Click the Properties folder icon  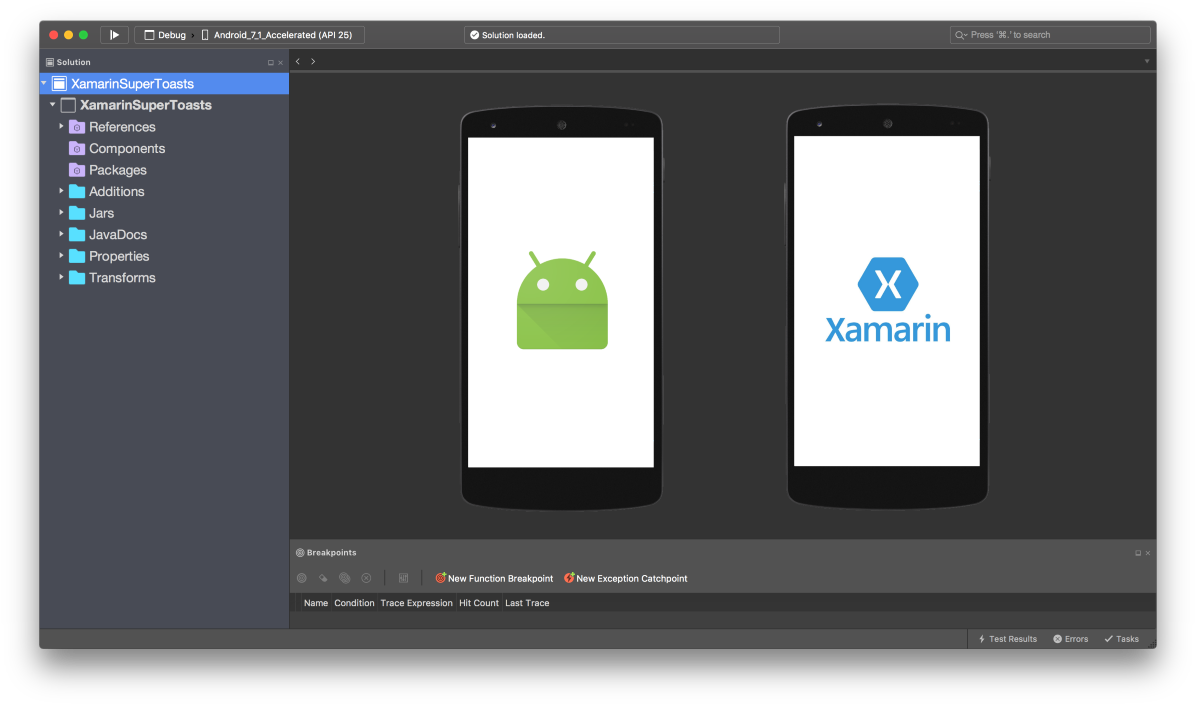pos(77,256)
